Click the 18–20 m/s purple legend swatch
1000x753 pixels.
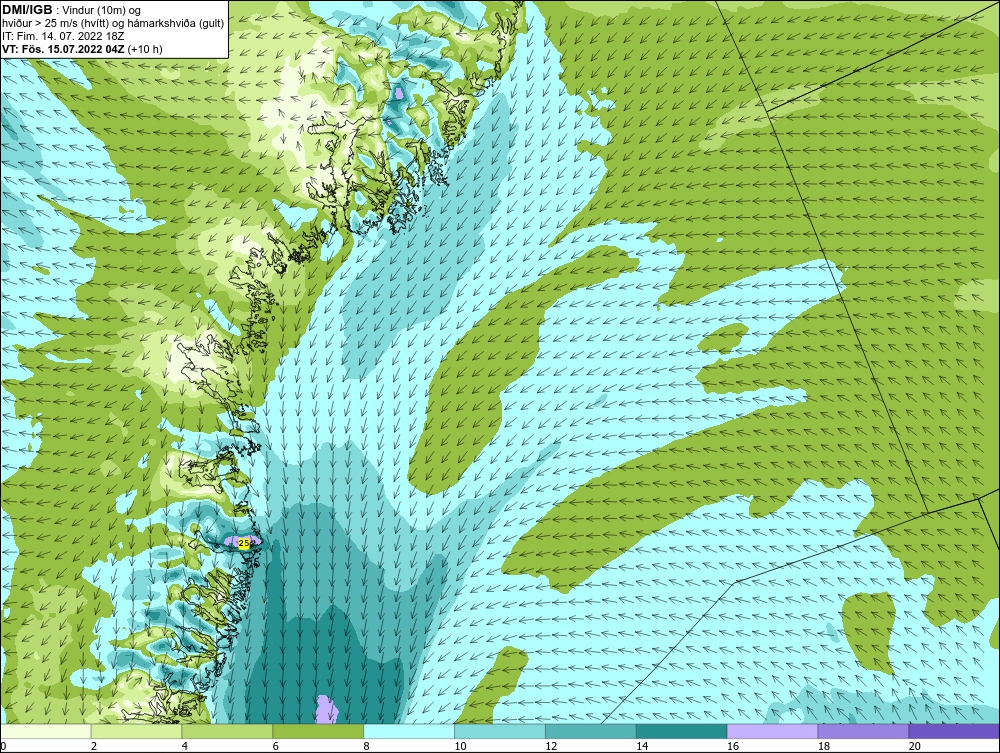pyautogui.click(x=864, y=731)
